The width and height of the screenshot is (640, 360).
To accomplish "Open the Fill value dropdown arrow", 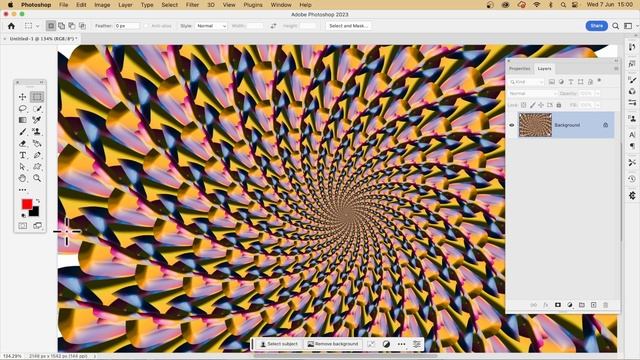I will (597, 105).
